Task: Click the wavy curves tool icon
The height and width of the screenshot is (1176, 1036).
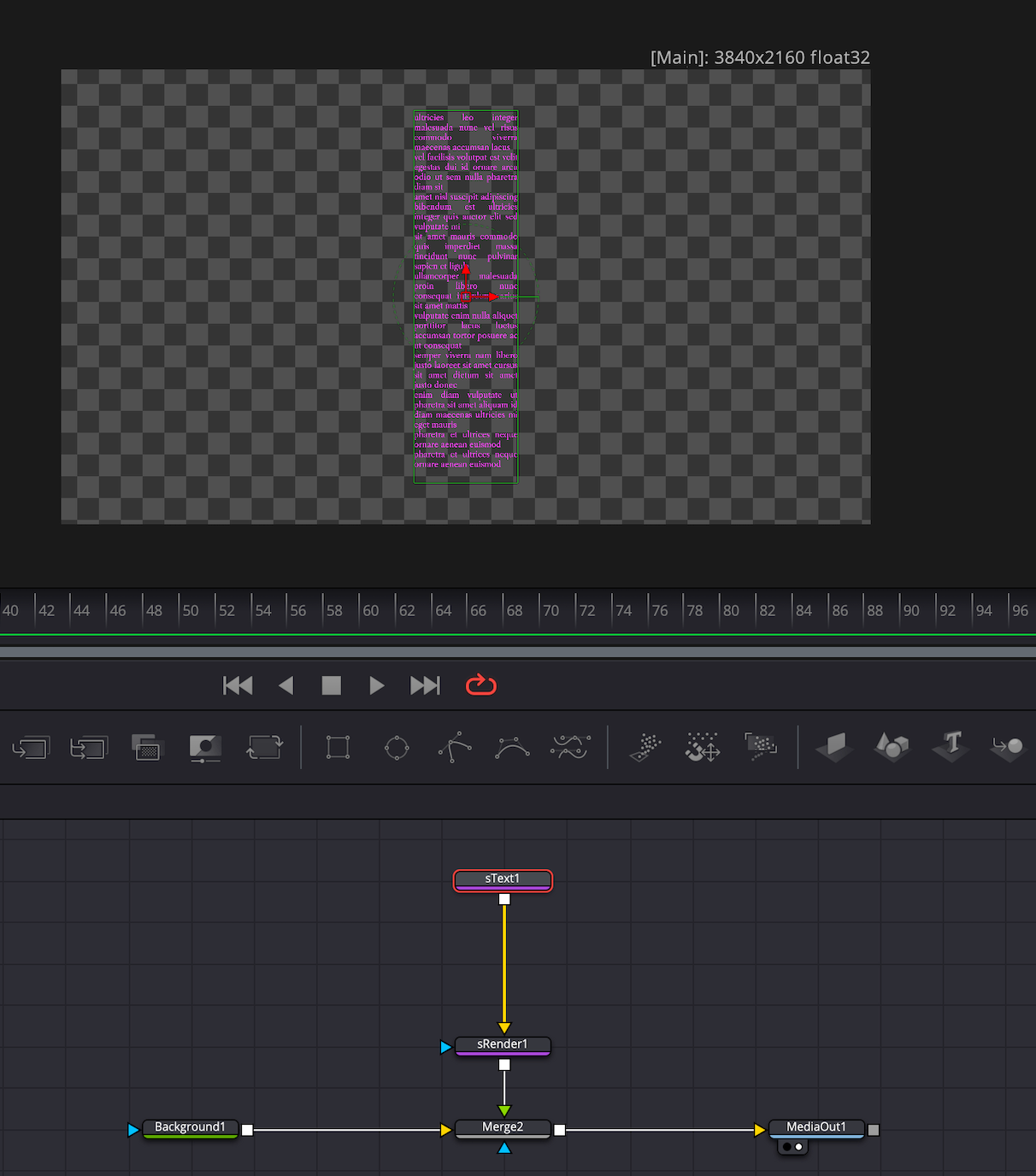Action: 570,747
